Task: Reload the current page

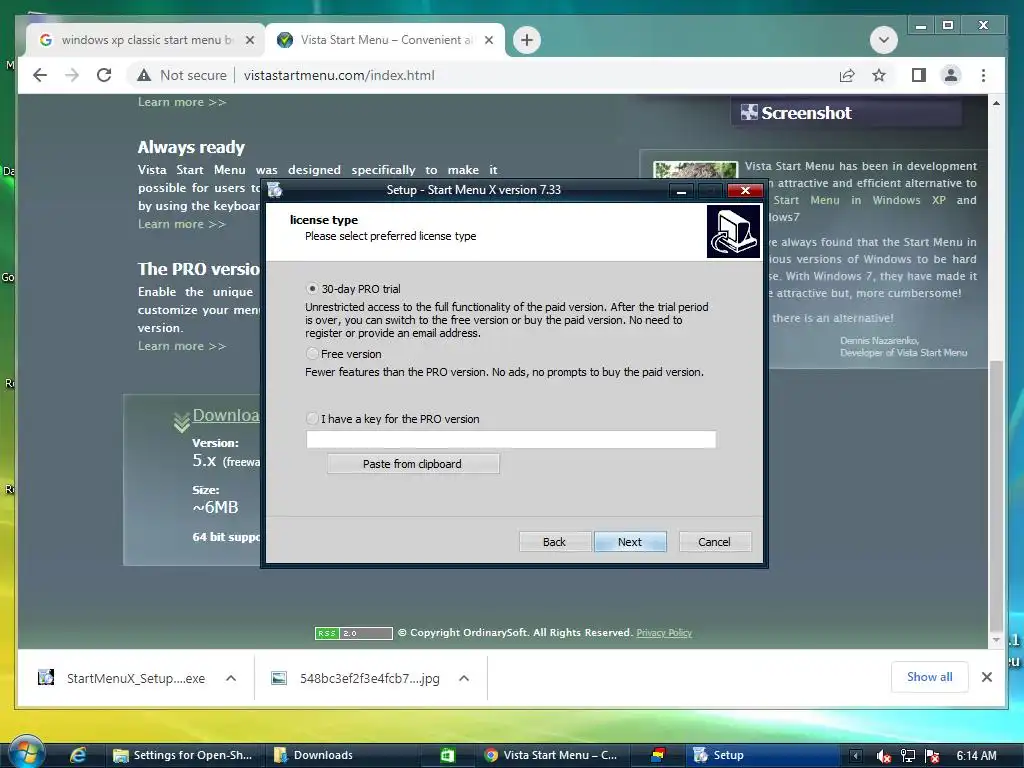Action: click(104, 75)
